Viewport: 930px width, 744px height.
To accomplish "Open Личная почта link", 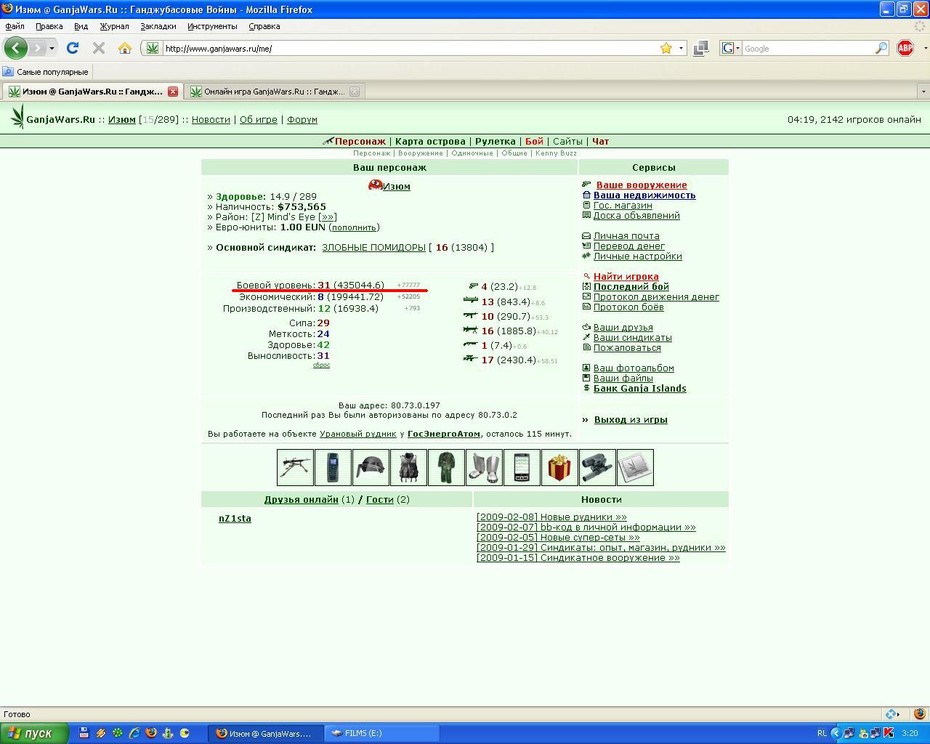I will (626, 236).
